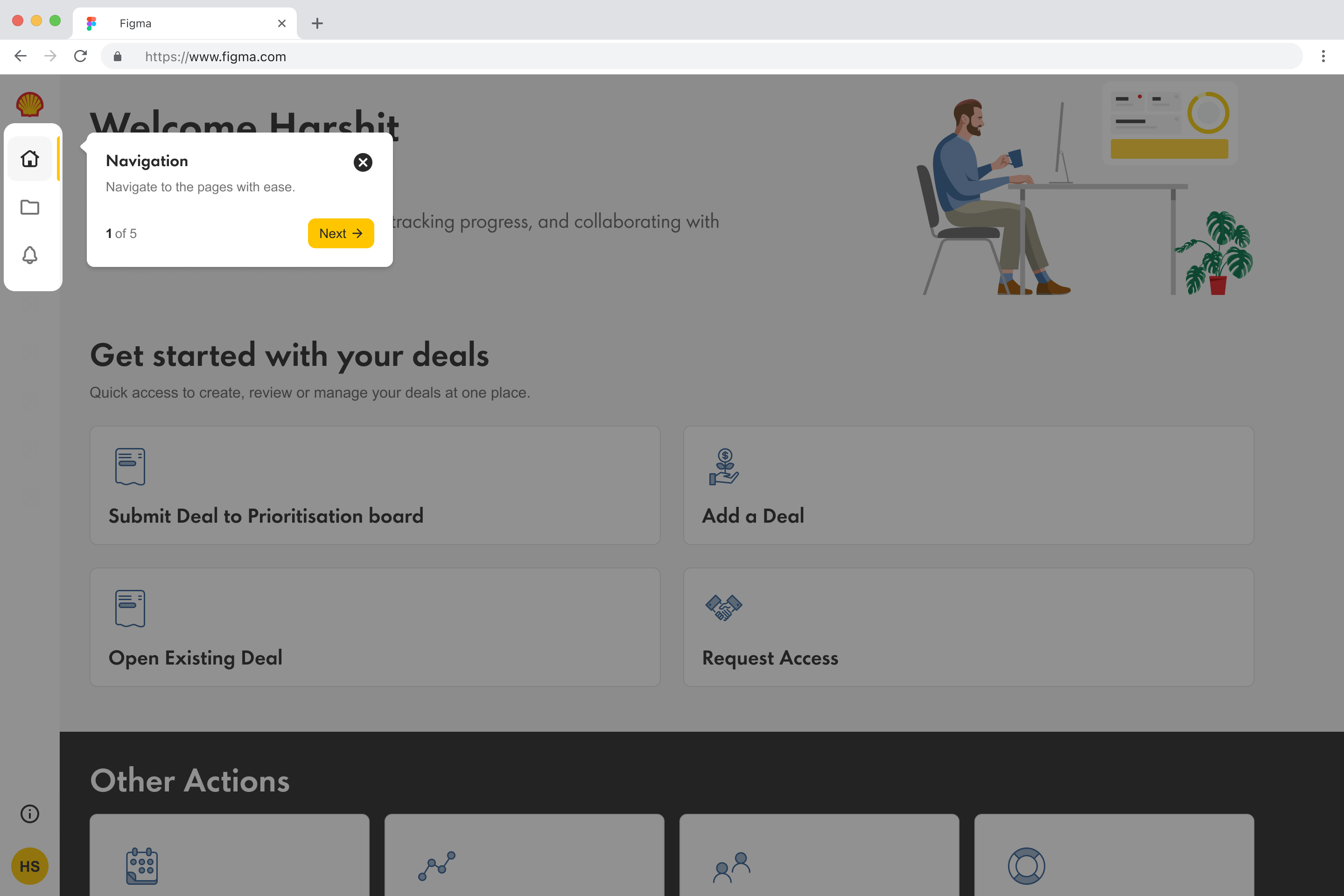
Task: Open Submit Deal to Prioritisation board card
Action: pyautogui.click(x=375, y=485)
